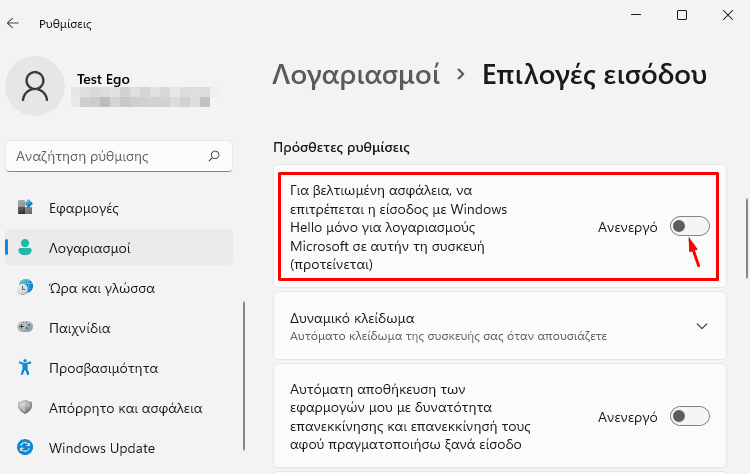
Task: Focus the Αναζήτηση ρύθμισης search field
Action: tap(119, 156)
